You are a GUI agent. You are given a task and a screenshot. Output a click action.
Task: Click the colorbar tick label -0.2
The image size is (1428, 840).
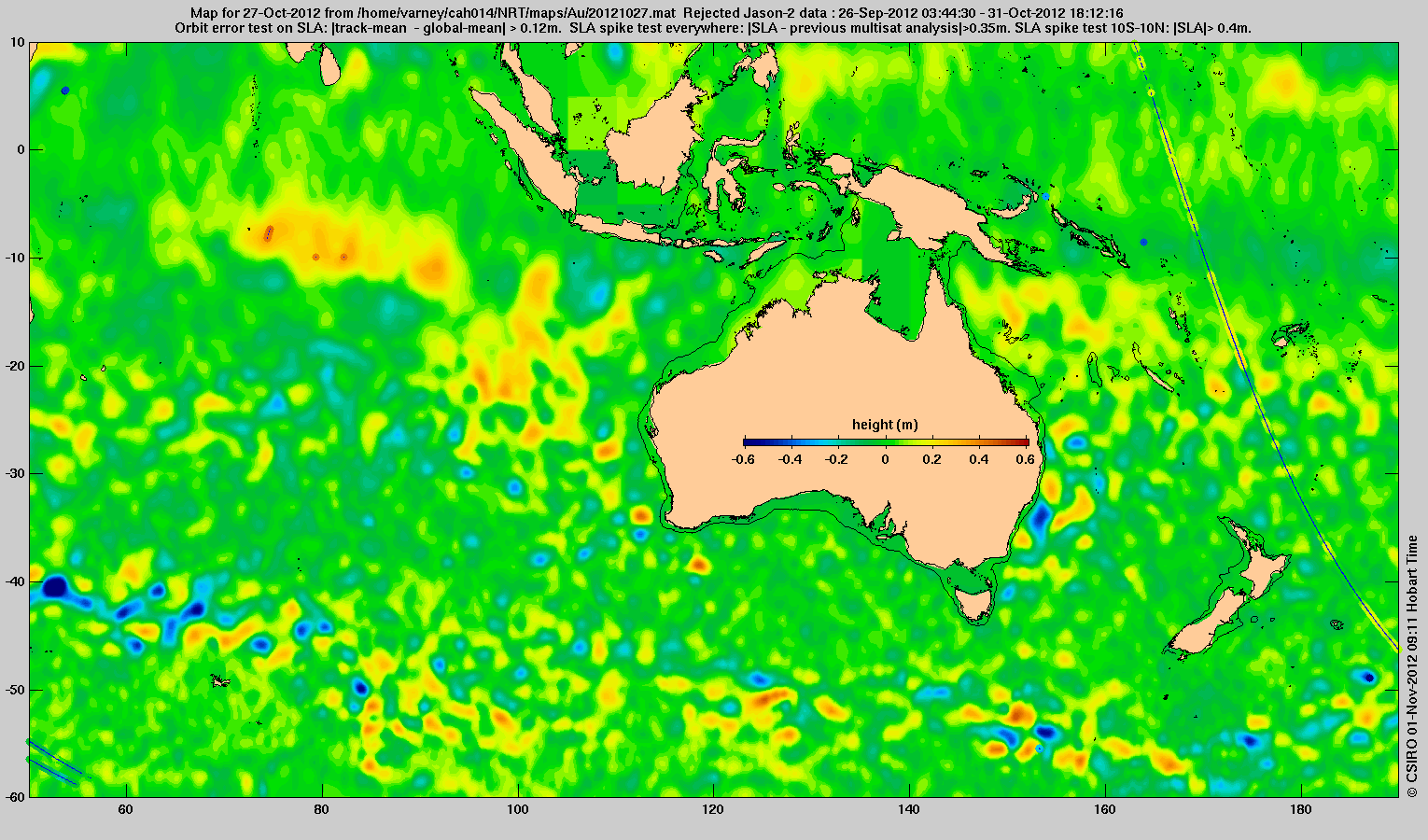837,459
